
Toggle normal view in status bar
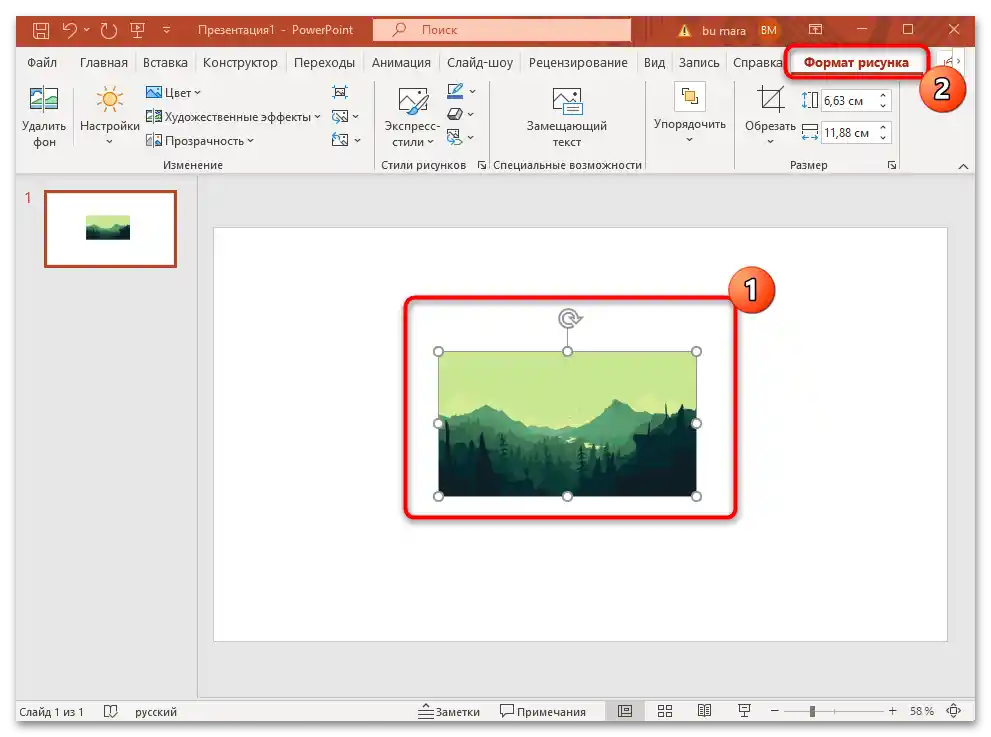(625, 711)
